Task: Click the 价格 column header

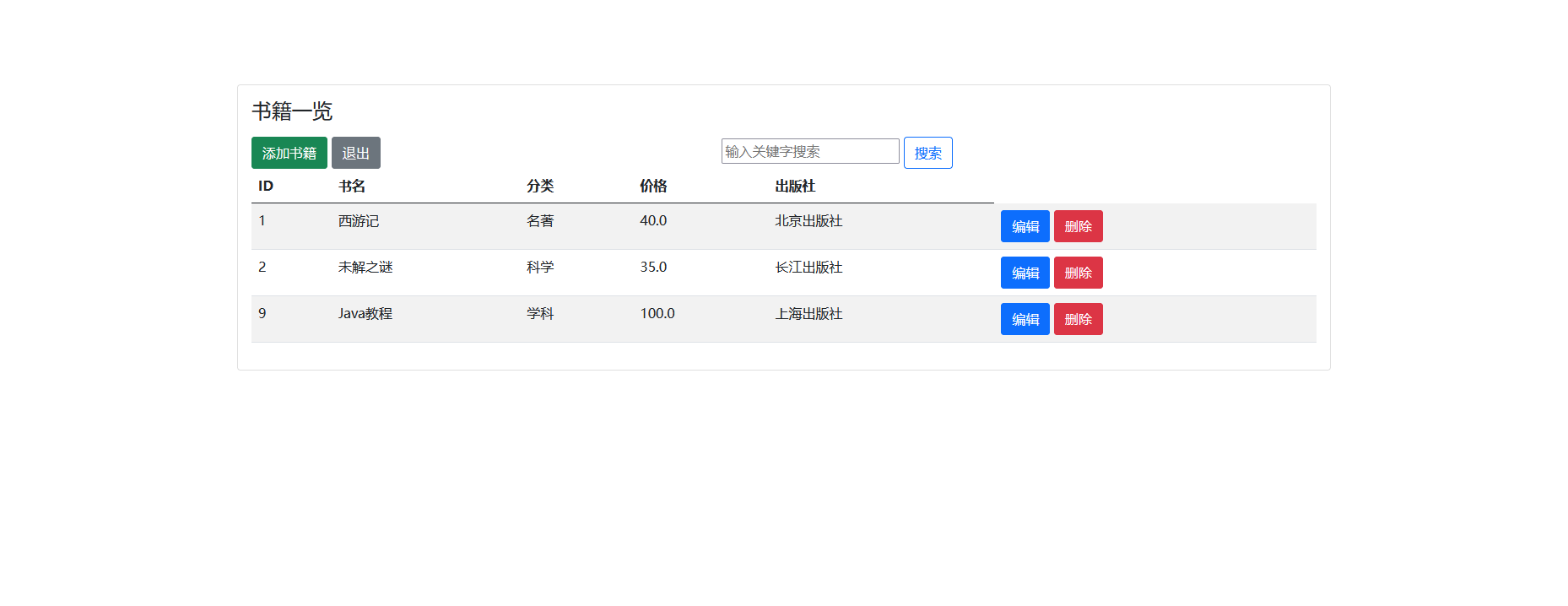Action: tap(653, 186)
